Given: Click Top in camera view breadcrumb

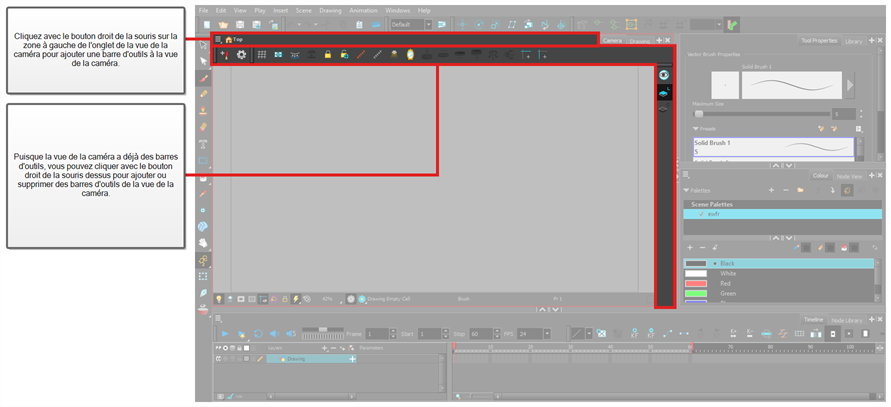Looking at the screenshot, I should coord(238,40).
